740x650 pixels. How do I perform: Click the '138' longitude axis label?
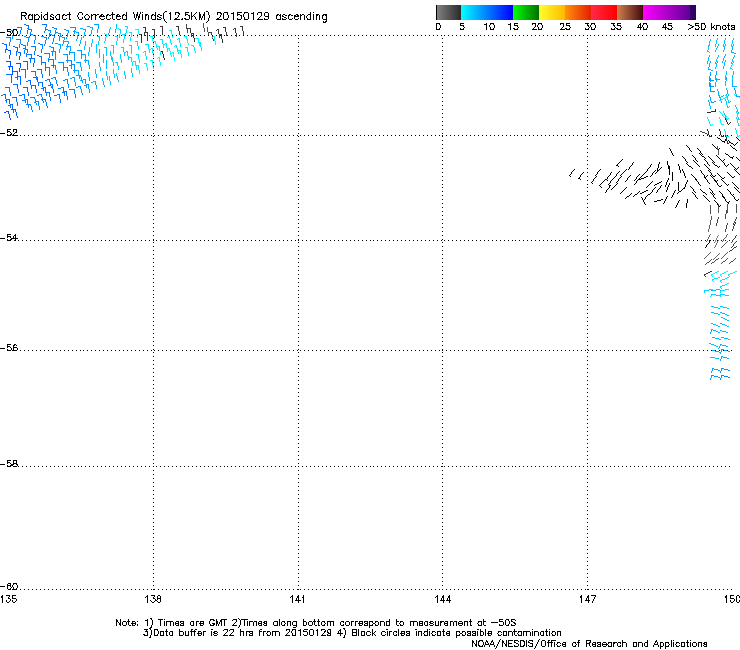(x=152, y=599)
